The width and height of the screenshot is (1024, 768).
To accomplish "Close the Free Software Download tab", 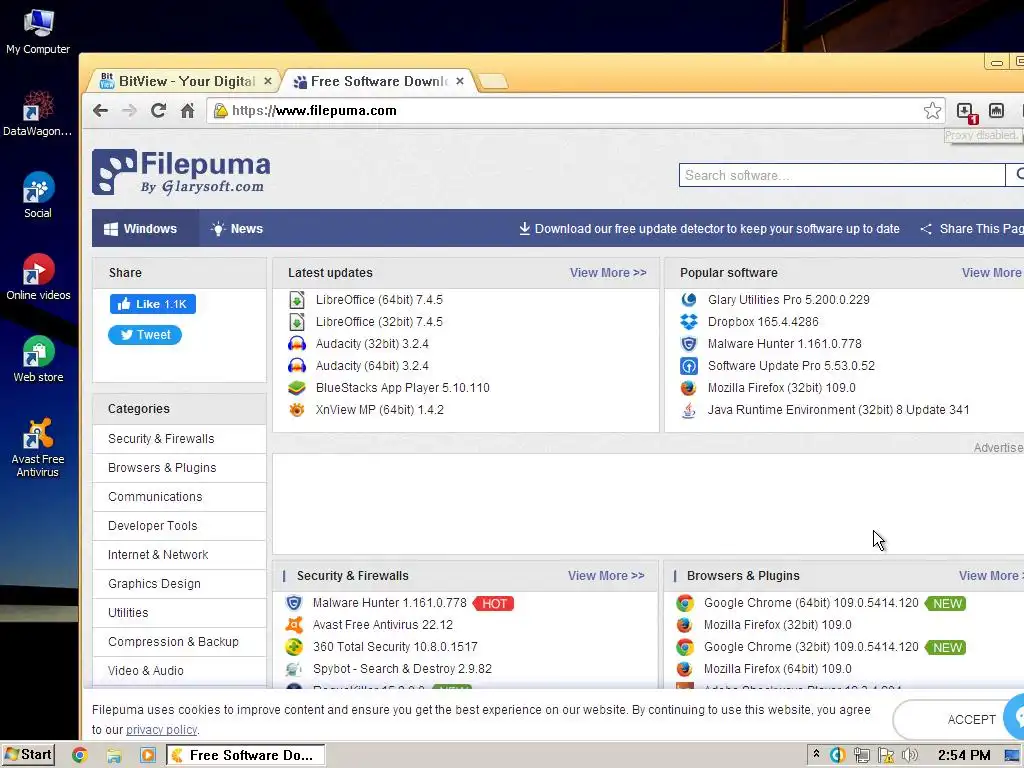I will tap(460, 81).
